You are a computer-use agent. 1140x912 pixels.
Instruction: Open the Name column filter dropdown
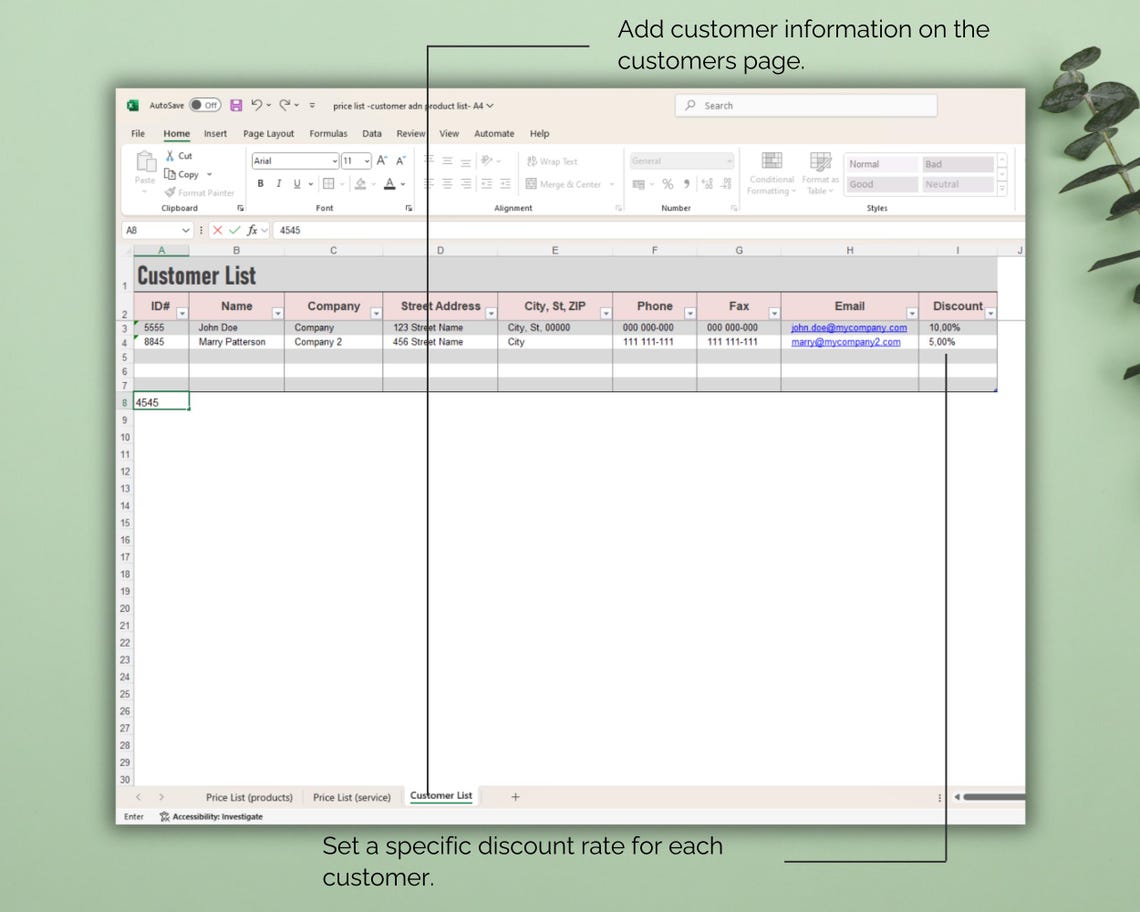click(x=278, y=313)
